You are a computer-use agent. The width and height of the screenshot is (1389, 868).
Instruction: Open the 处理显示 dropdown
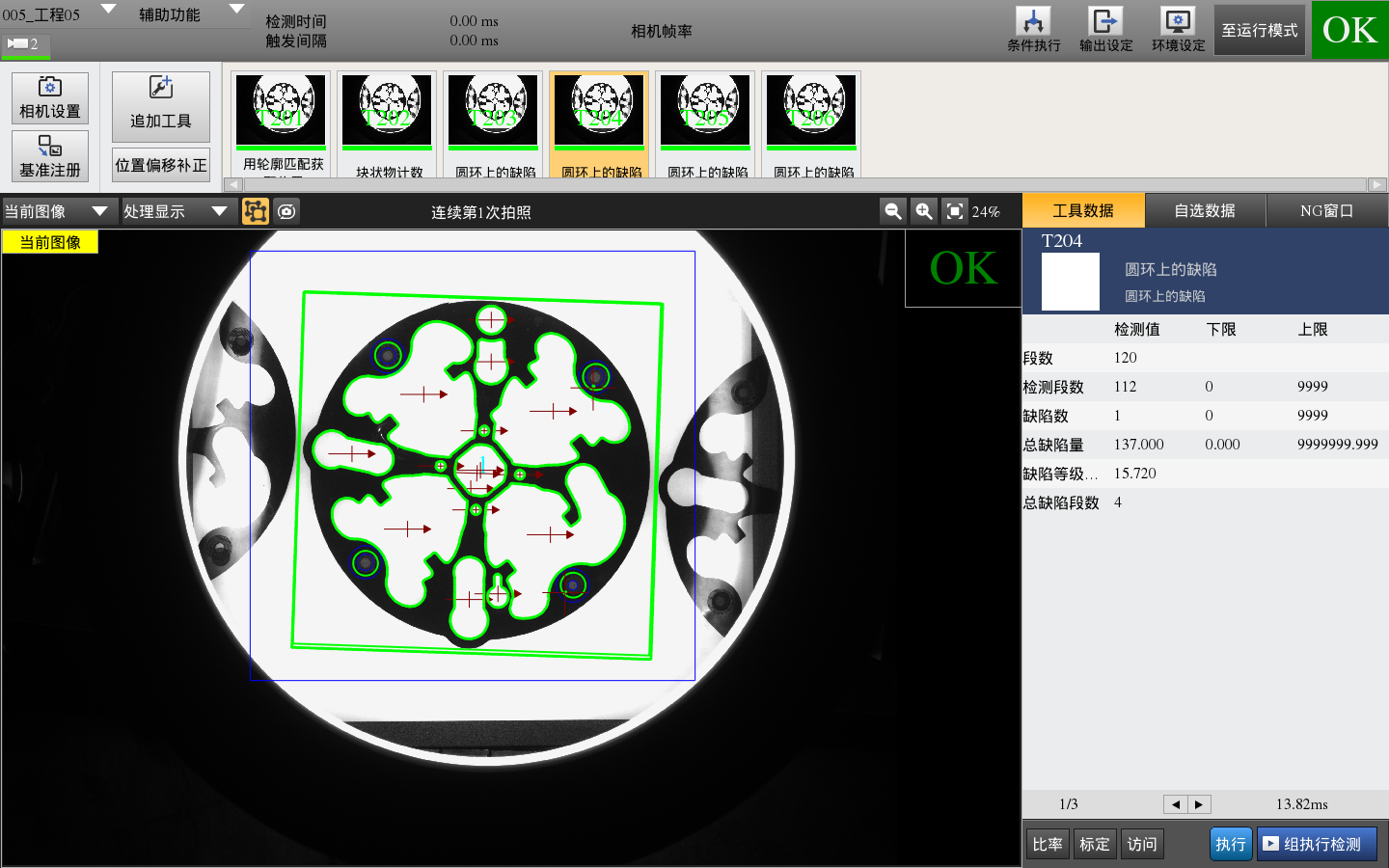(x=219, y=211)
